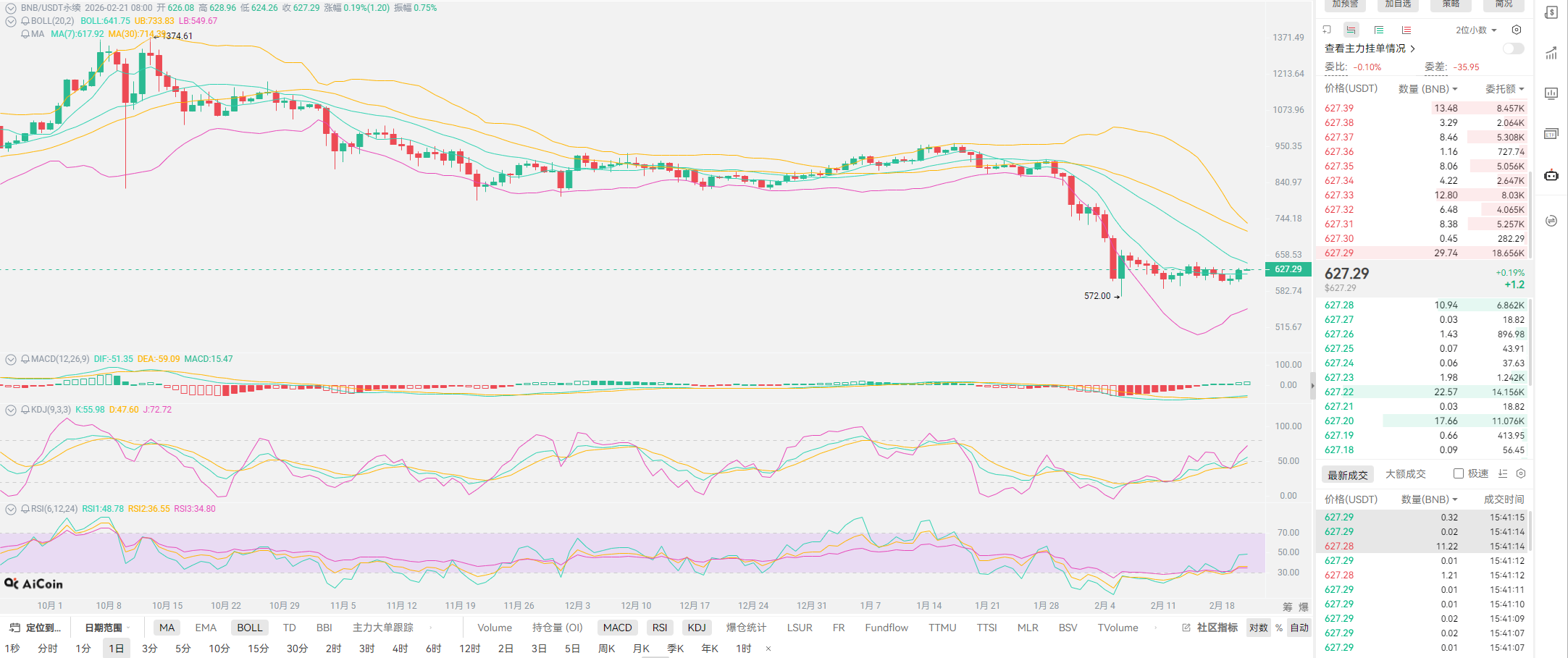The width and height of the screenshot is (1568, 658).
Task: Expand the 2位小数 decimal precision dropdown
Action: pyautogui.click(x=1476, y=30)
